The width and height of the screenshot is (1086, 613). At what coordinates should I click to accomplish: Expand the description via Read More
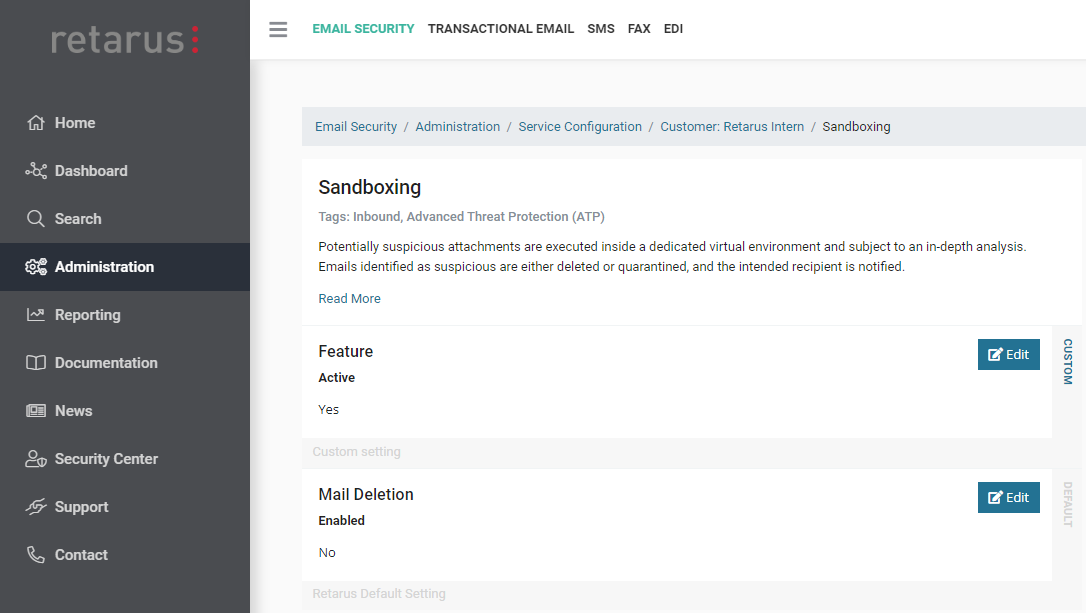point(349,299)
